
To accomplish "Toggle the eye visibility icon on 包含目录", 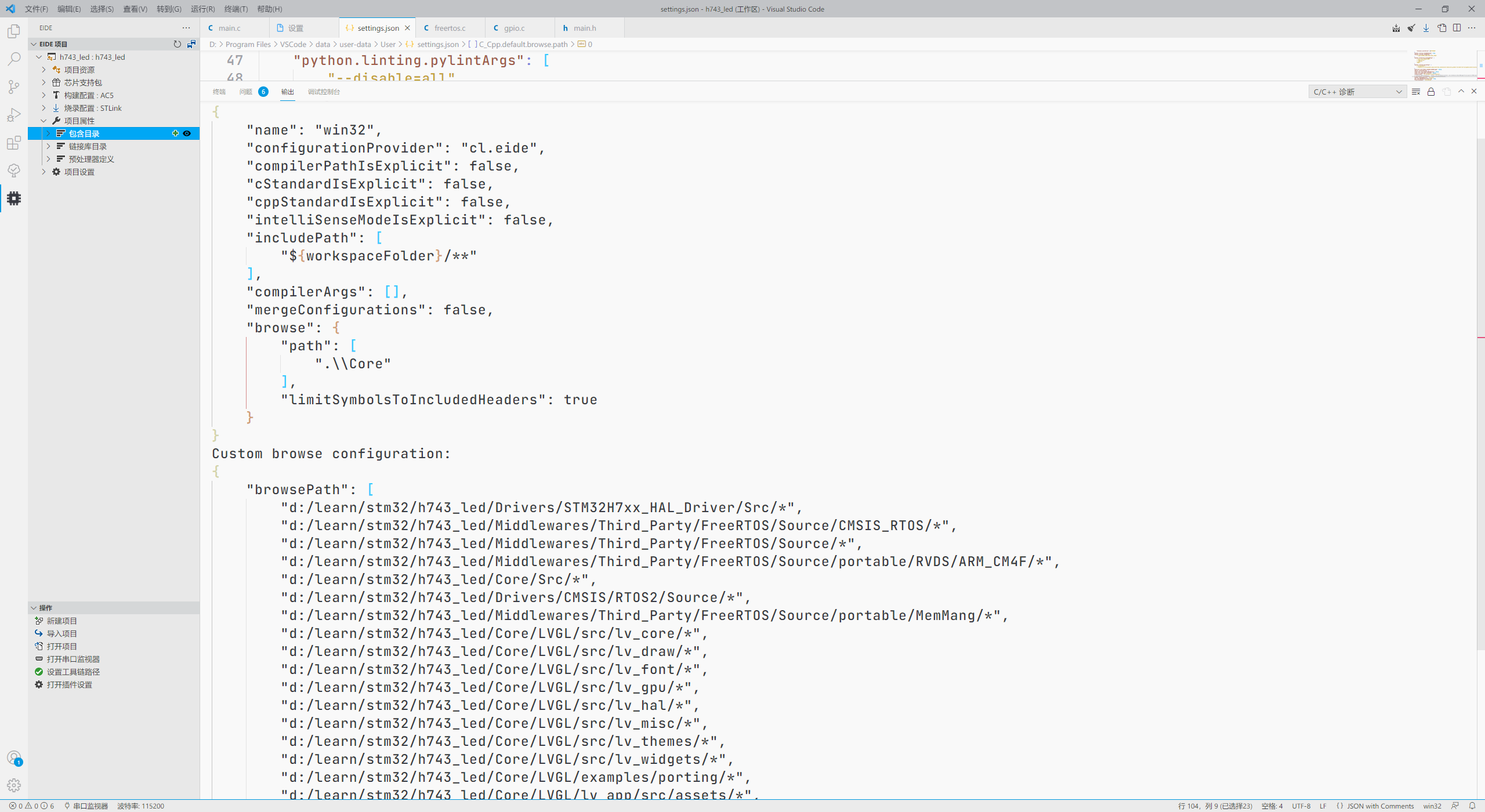I will (x=187, y=133).
